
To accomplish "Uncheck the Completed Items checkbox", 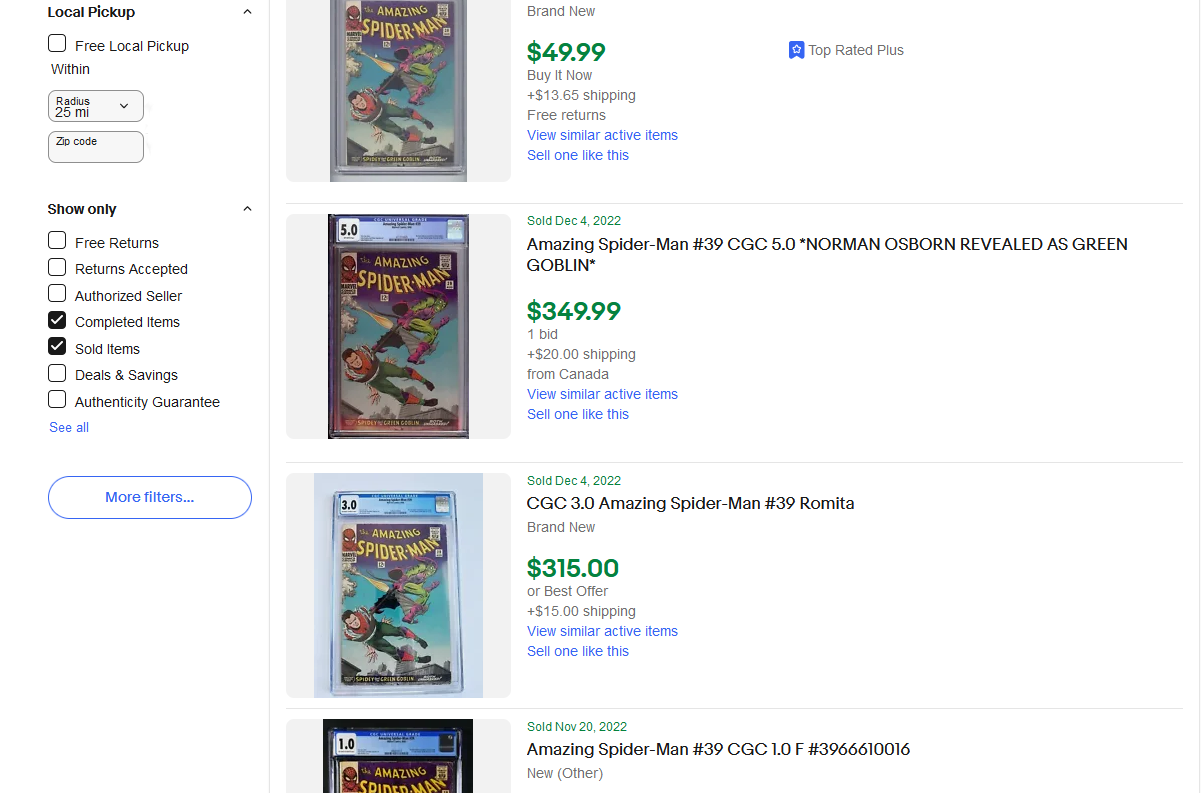I will [58, 321].
